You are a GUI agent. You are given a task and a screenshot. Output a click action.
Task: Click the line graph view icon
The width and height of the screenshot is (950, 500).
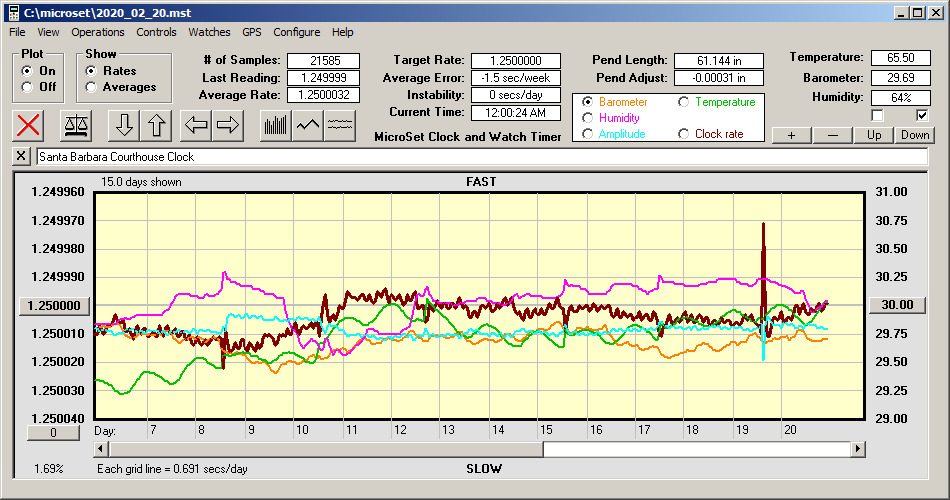point(308,125)
